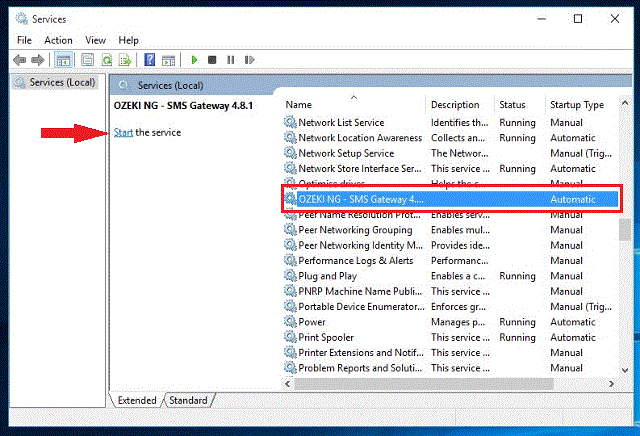Select the Plug and Play row name
Image resolution: width=640 pixels, height=436 pixels.
tap(327, 276)
